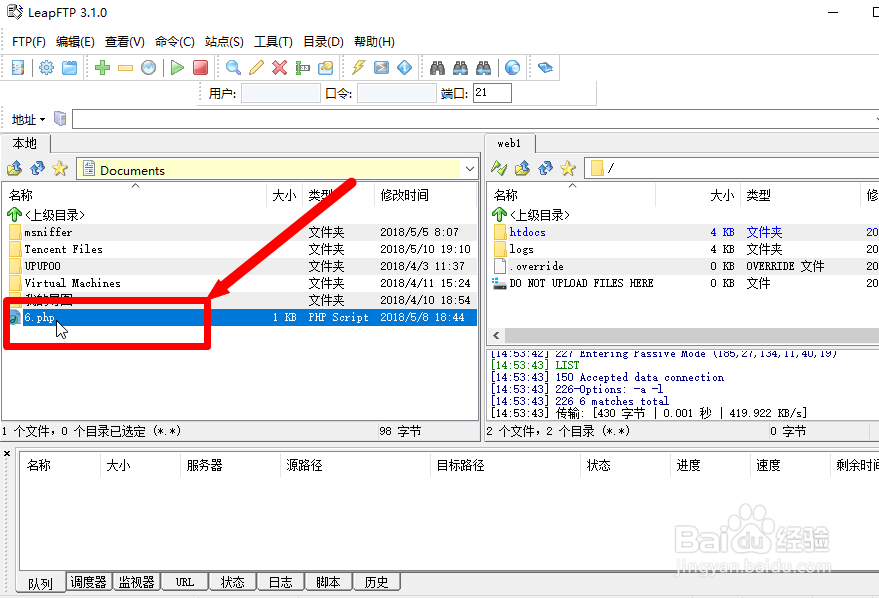The width and height of the screenshot is (879, 598).
Task: Click the favorites star above the remote pane
Action: point(567,168)
